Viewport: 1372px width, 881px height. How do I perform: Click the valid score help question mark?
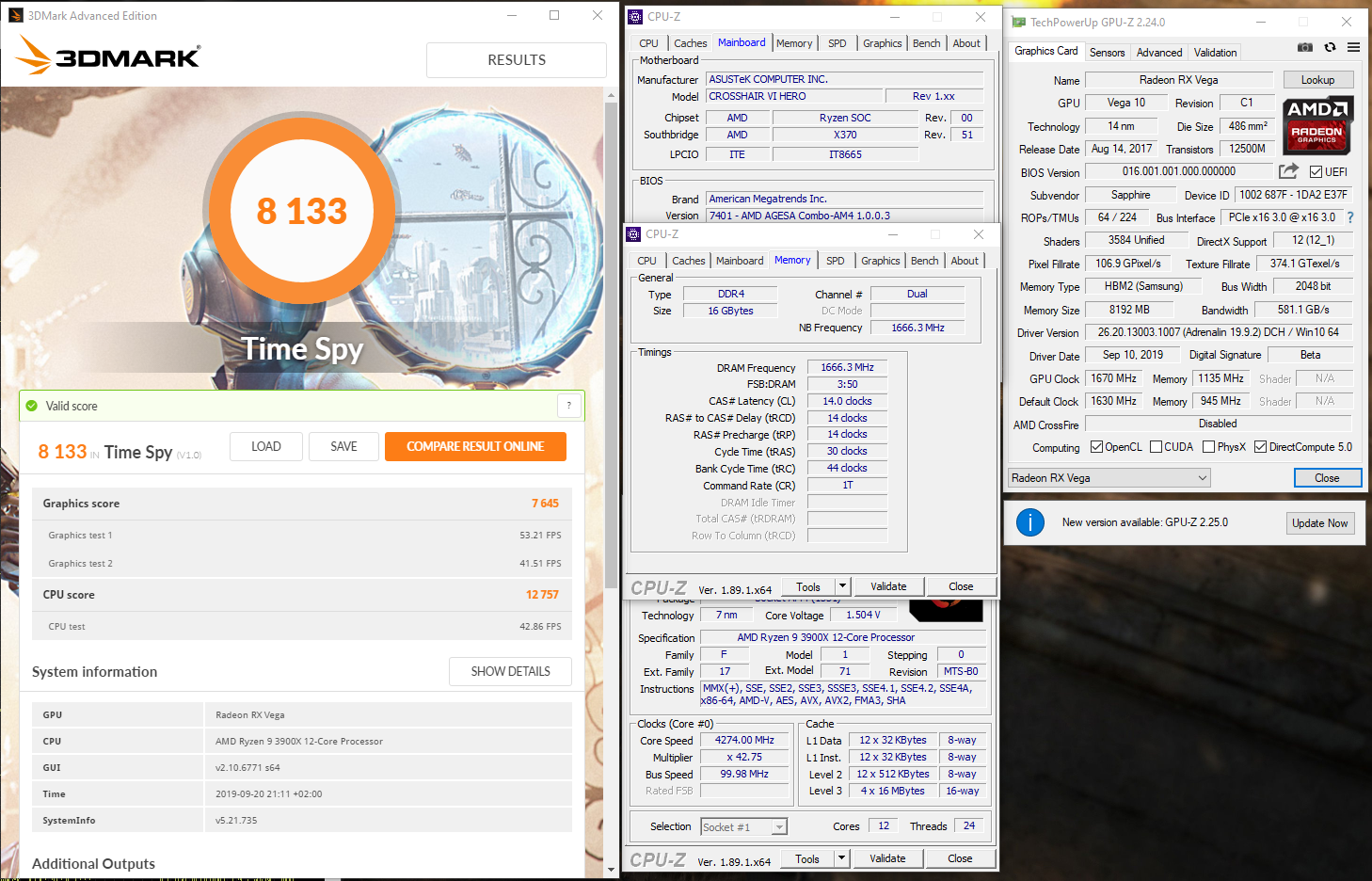point(568,406)
